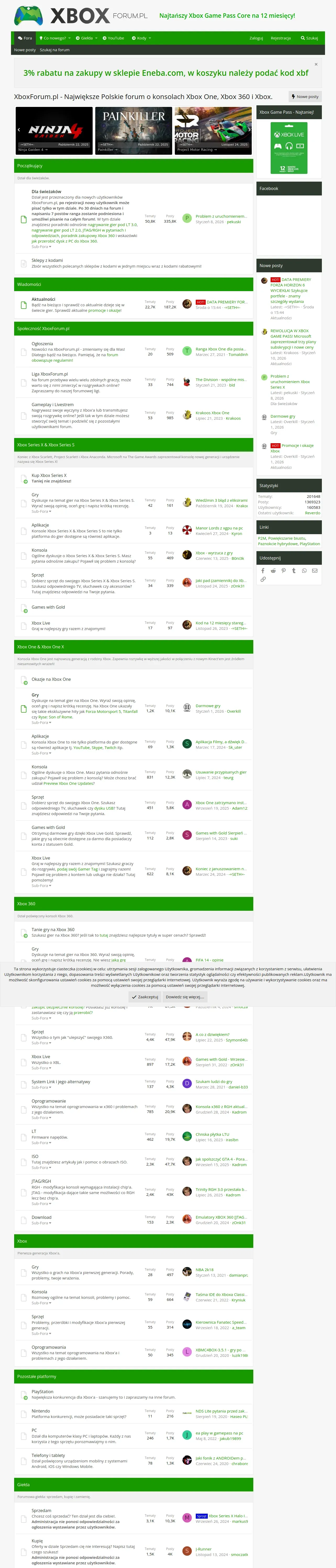Share the page by email icon

click(315, 570)
